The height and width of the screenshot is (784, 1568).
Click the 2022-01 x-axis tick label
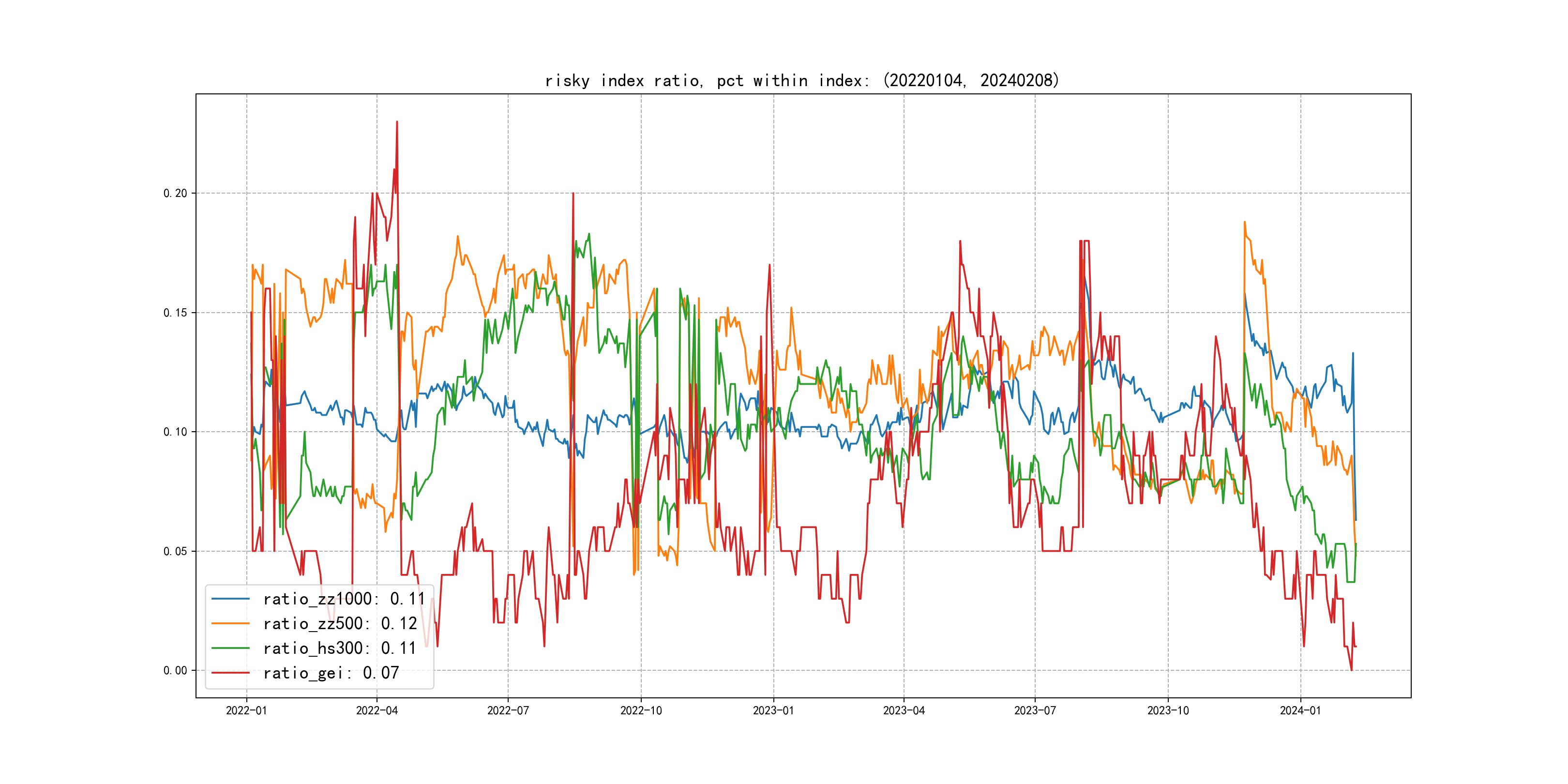246,710
